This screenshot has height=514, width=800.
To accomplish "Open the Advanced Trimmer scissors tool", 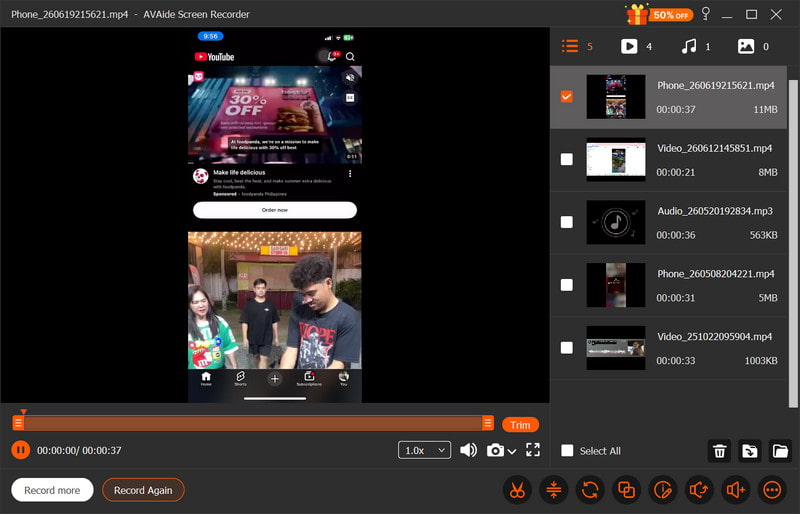I will (517, 491).
